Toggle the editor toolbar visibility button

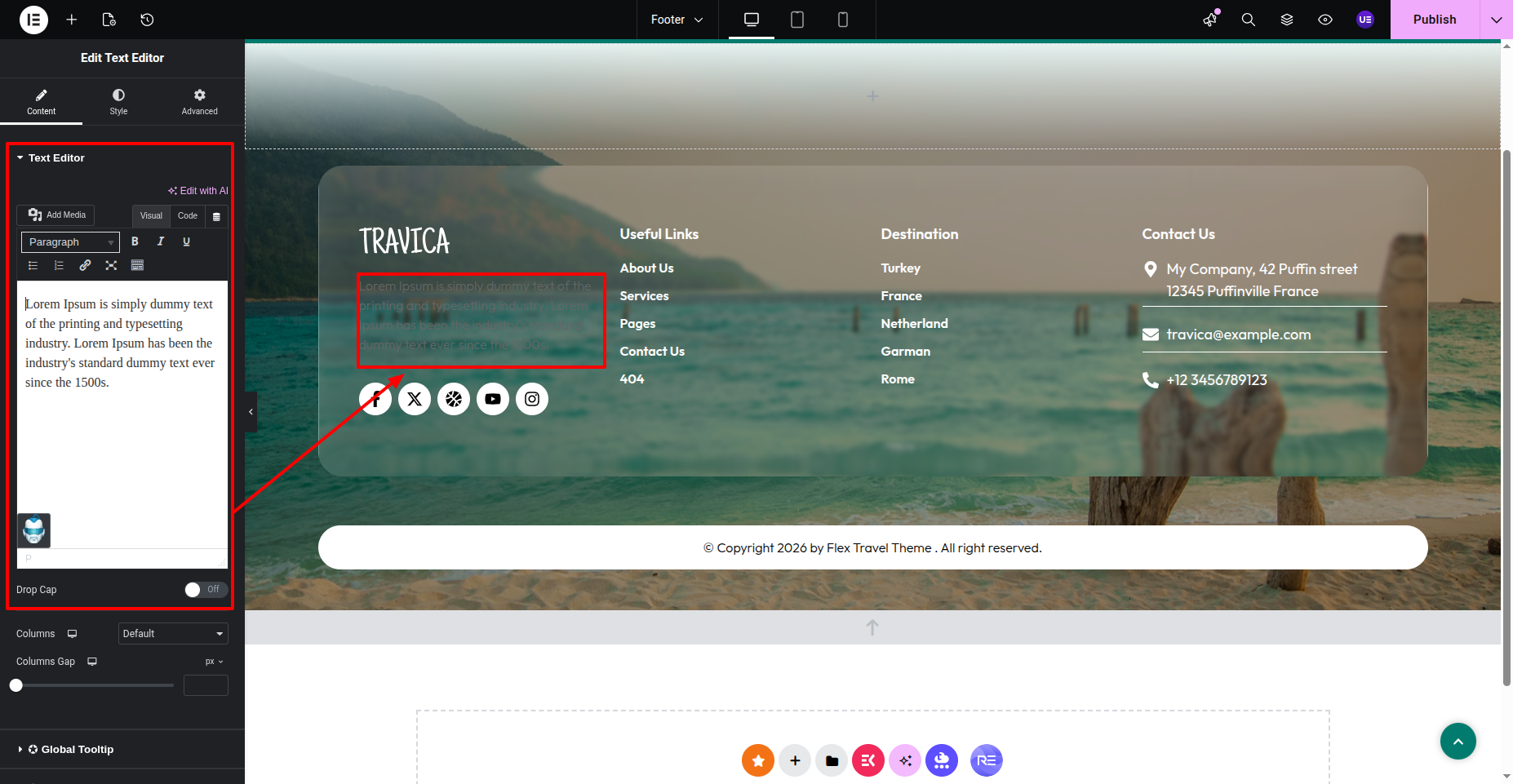pyautogui.click(x=216, y=216)
